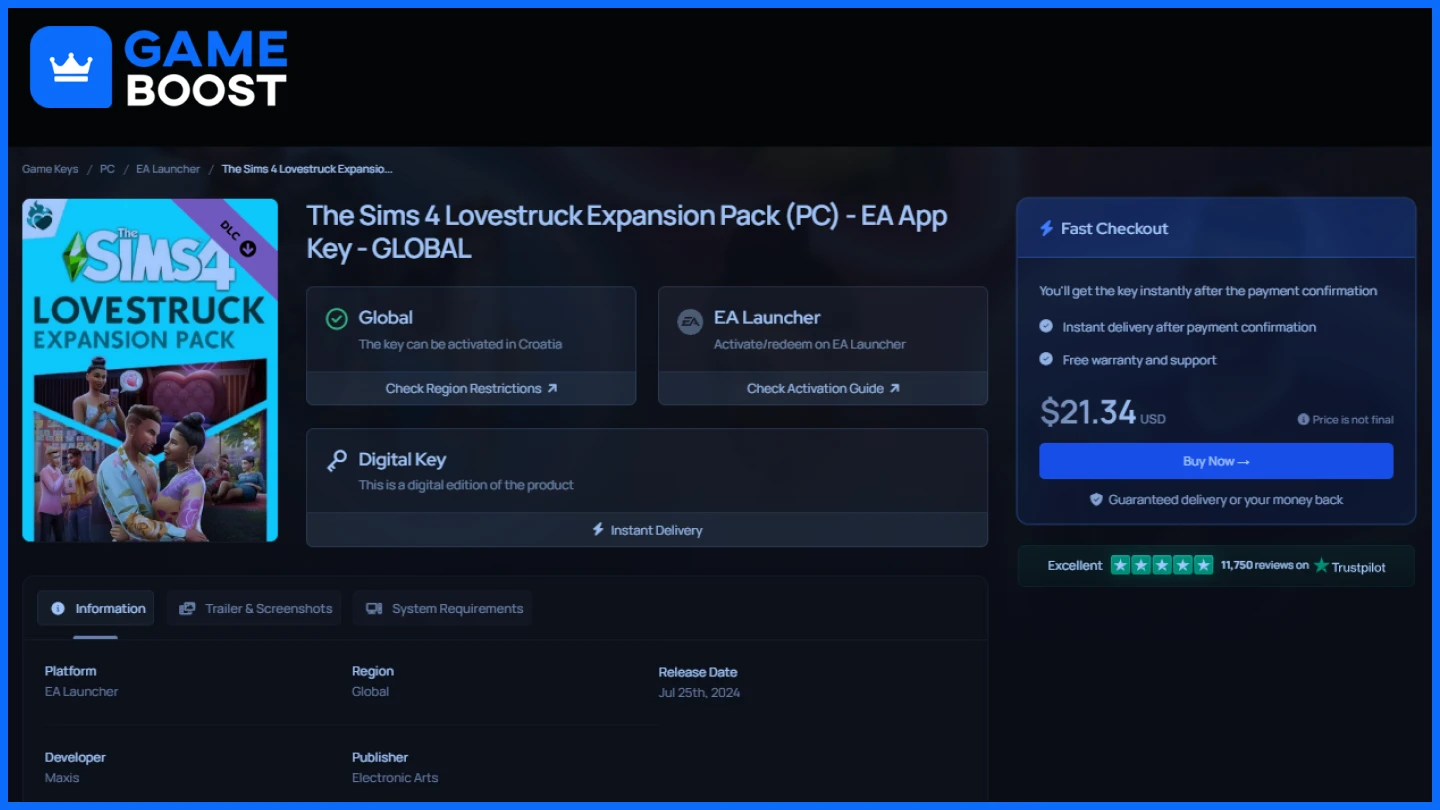Viewport: 1440px width, 810px height.
Task: Open the Game Keys breadcrumb link
Action: (x=50, y=169)
